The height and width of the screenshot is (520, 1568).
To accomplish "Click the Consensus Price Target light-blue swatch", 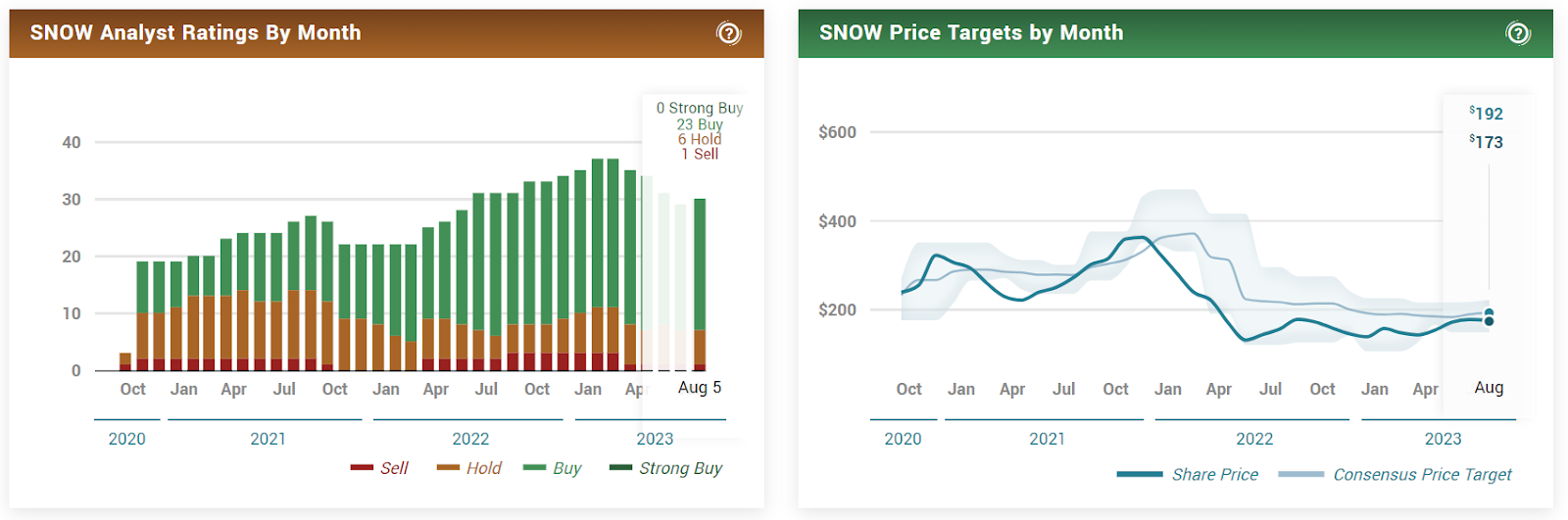I will pos(1300,474).
